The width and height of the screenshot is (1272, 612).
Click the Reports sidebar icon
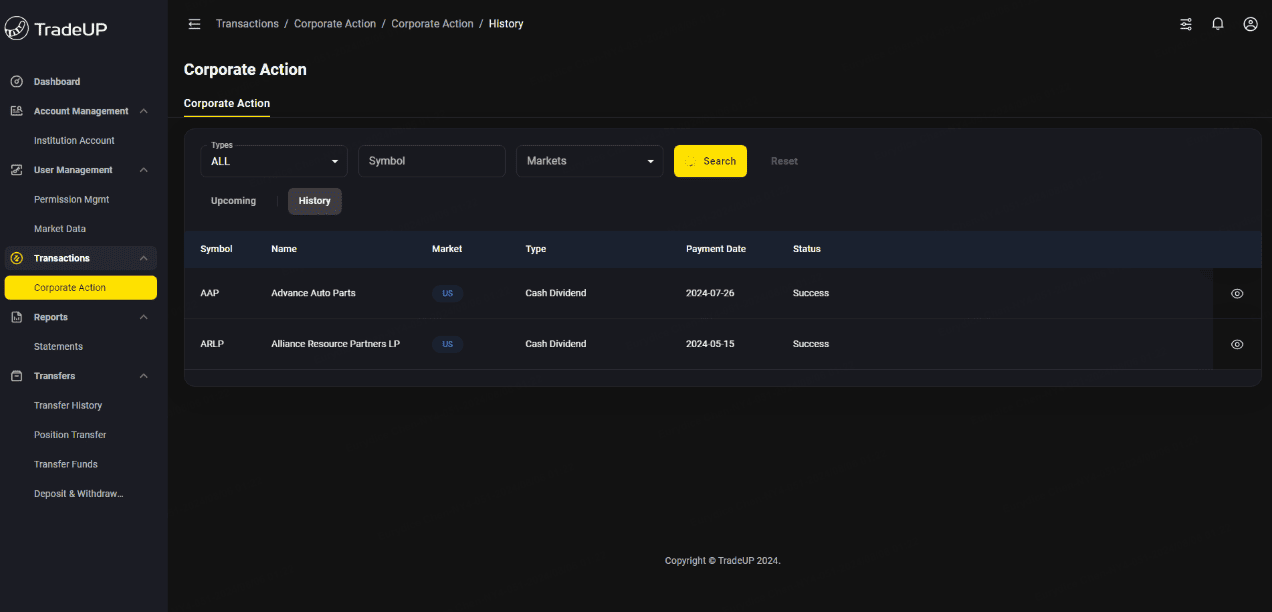click(x=16, y=317)
